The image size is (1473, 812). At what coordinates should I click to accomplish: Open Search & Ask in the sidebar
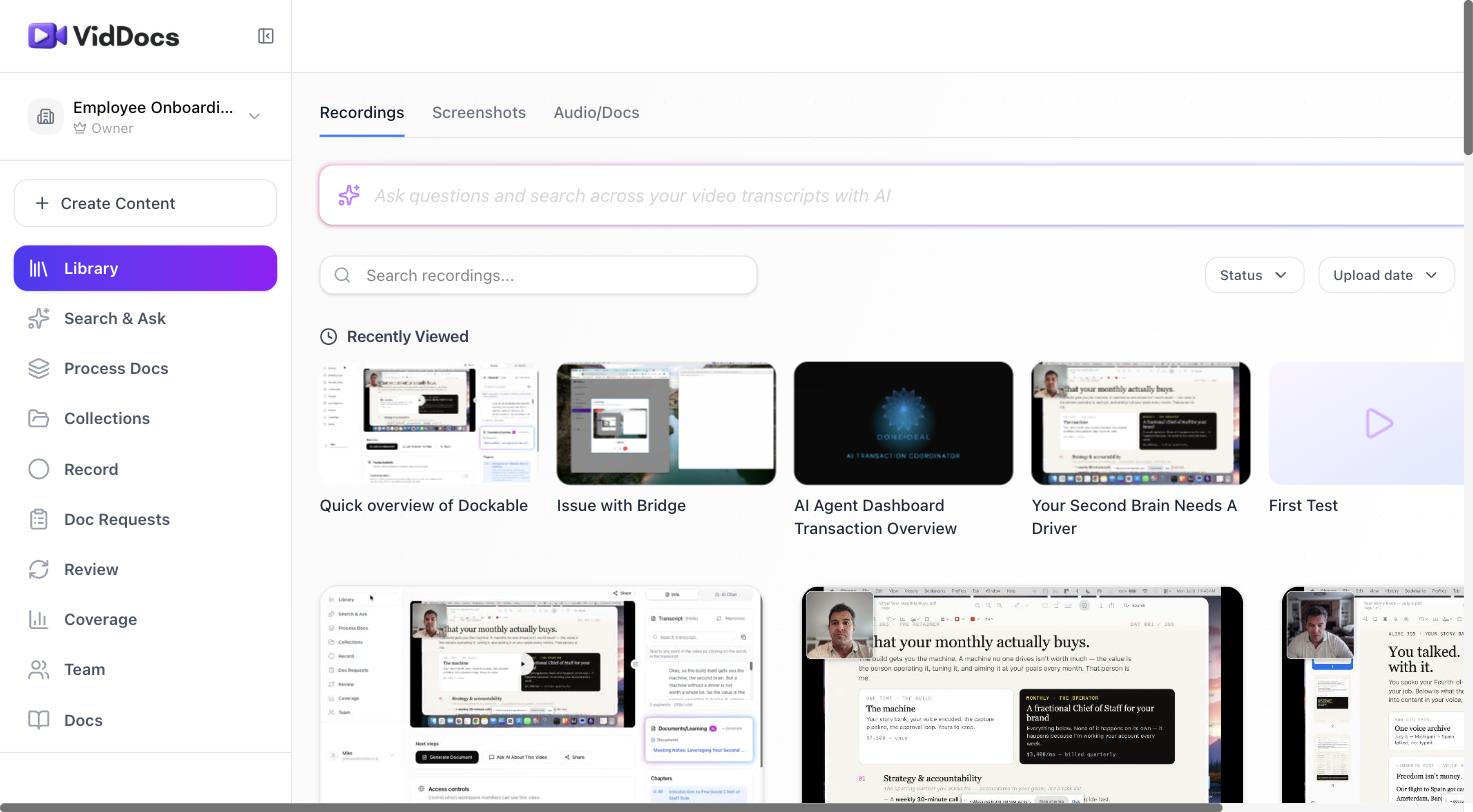click(x=145, y=318)
